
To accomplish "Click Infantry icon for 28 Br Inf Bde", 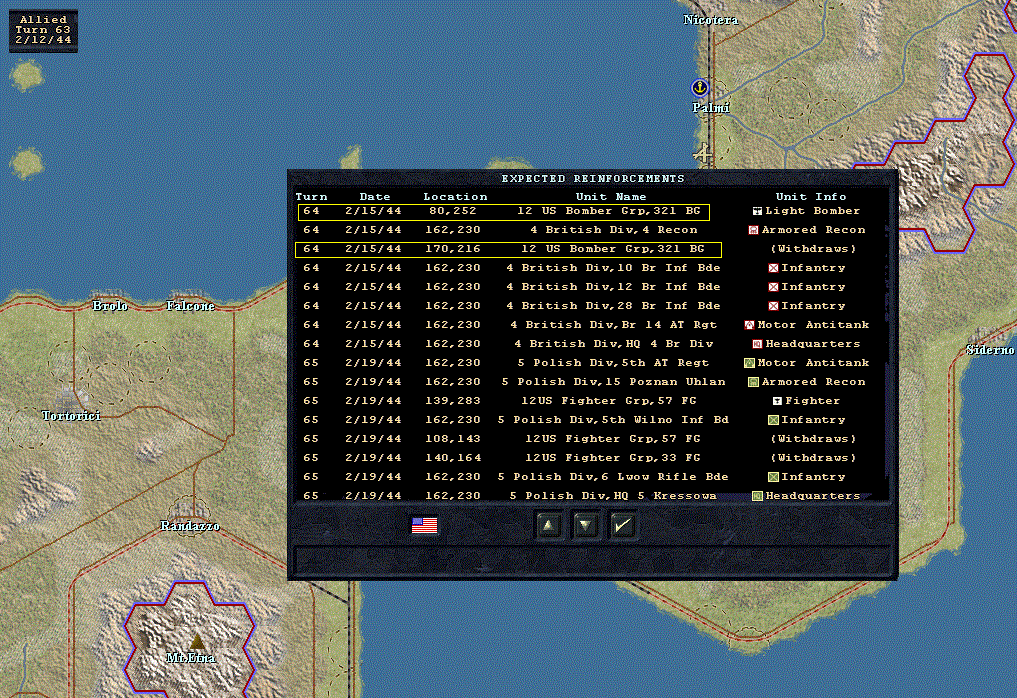I will (773, 306).
